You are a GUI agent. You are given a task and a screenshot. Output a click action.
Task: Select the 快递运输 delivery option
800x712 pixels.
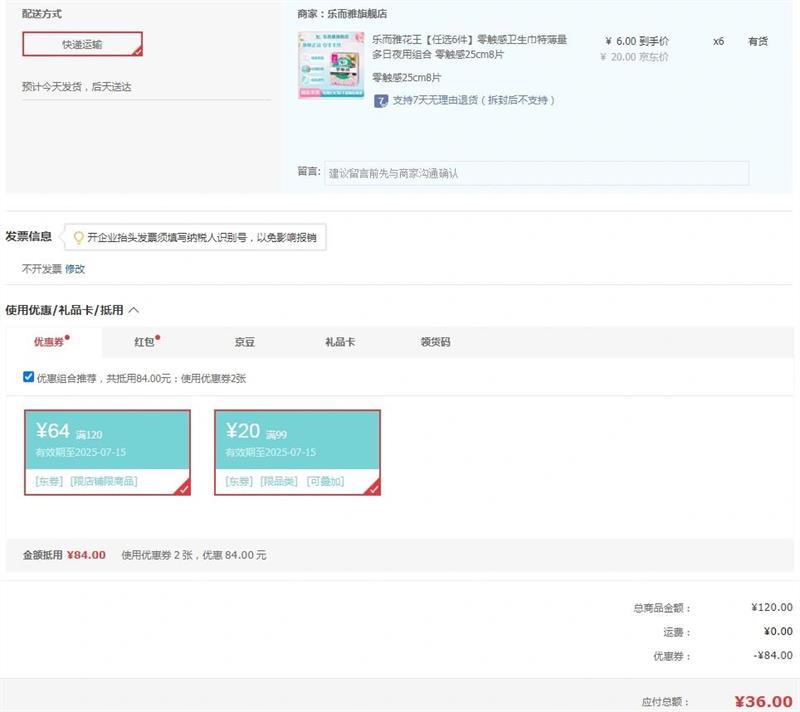pyautogui.click(x=82, y=45)
